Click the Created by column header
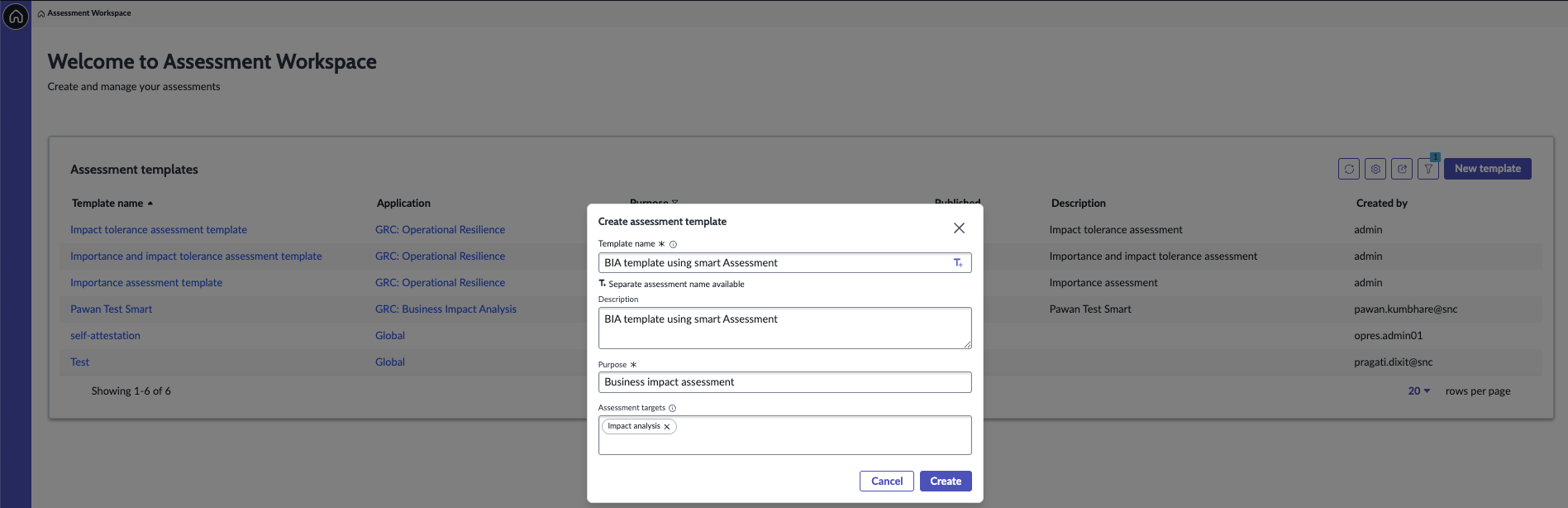 [x=1381, y=204]
